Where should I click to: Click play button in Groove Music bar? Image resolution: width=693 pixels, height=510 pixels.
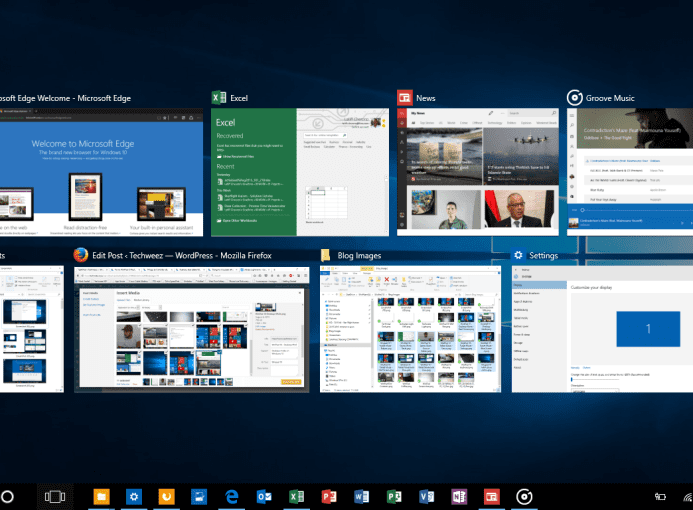tap(682, 223)
